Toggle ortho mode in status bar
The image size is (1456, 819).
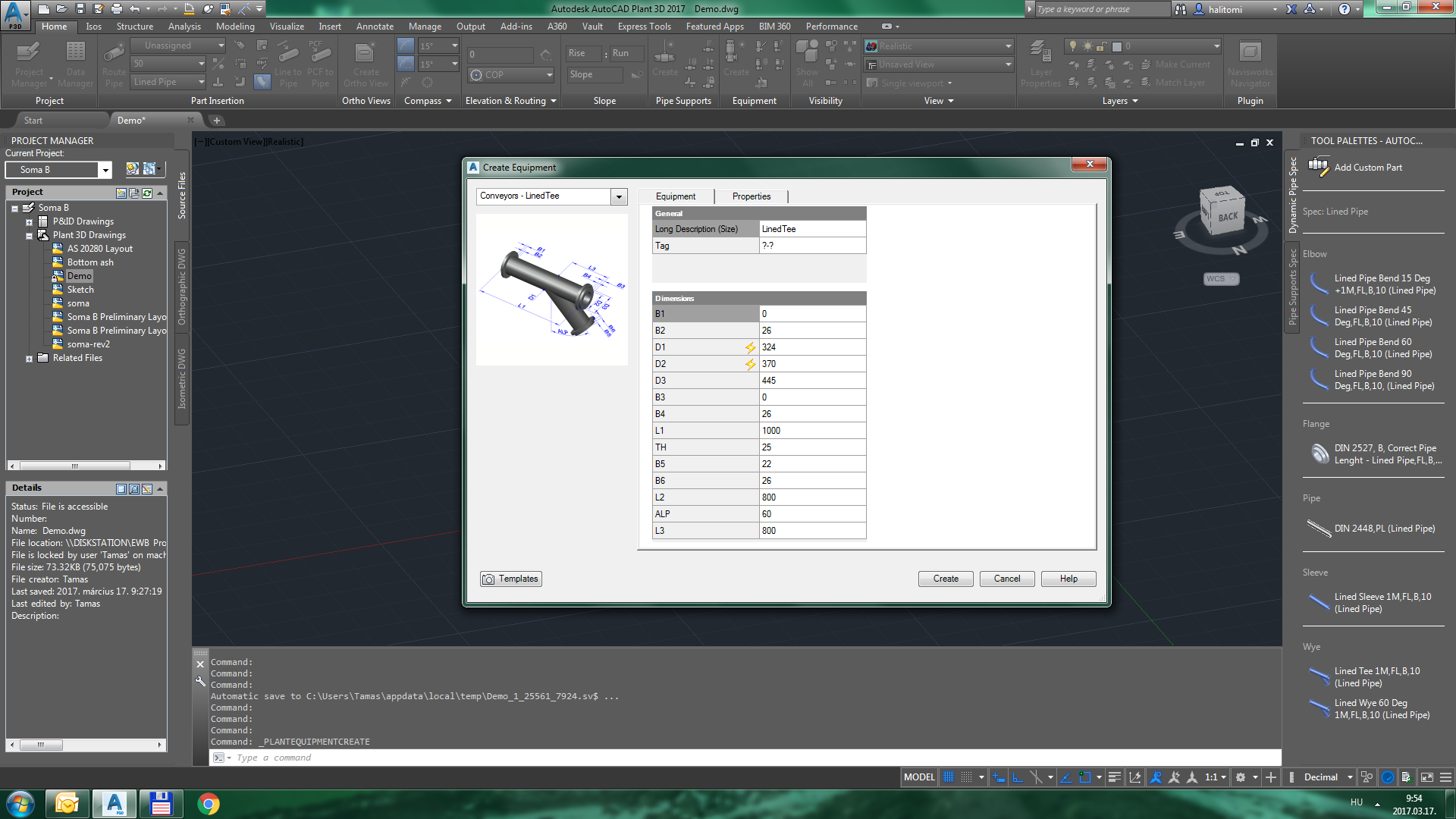(x=1018, y=777)
